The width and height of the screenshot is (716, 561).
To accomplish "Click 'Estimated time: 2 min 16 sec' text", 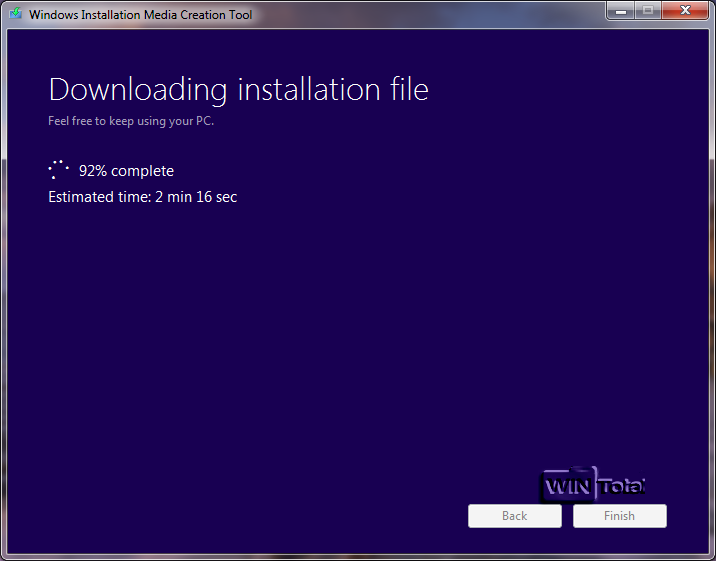I will coord(142,197).
